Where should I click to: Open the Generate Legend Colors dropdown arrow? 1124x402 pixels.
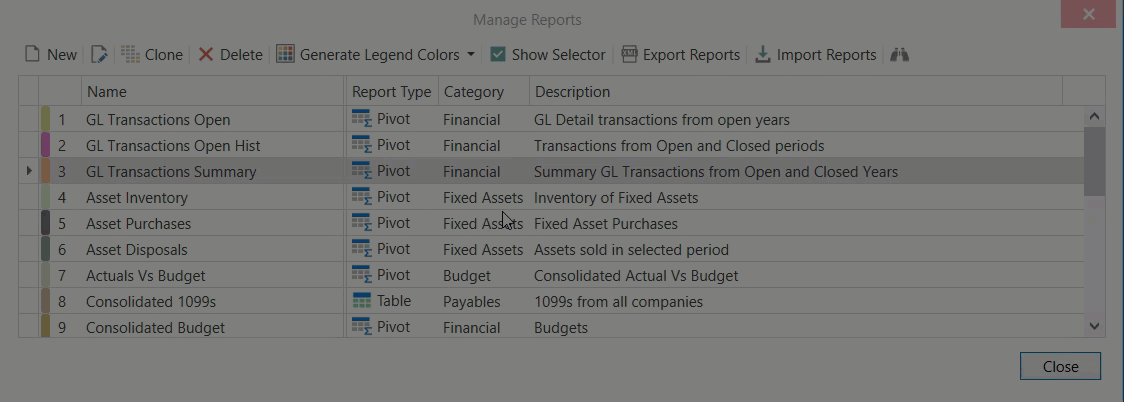pyautogui.click(x=471, y=55)
